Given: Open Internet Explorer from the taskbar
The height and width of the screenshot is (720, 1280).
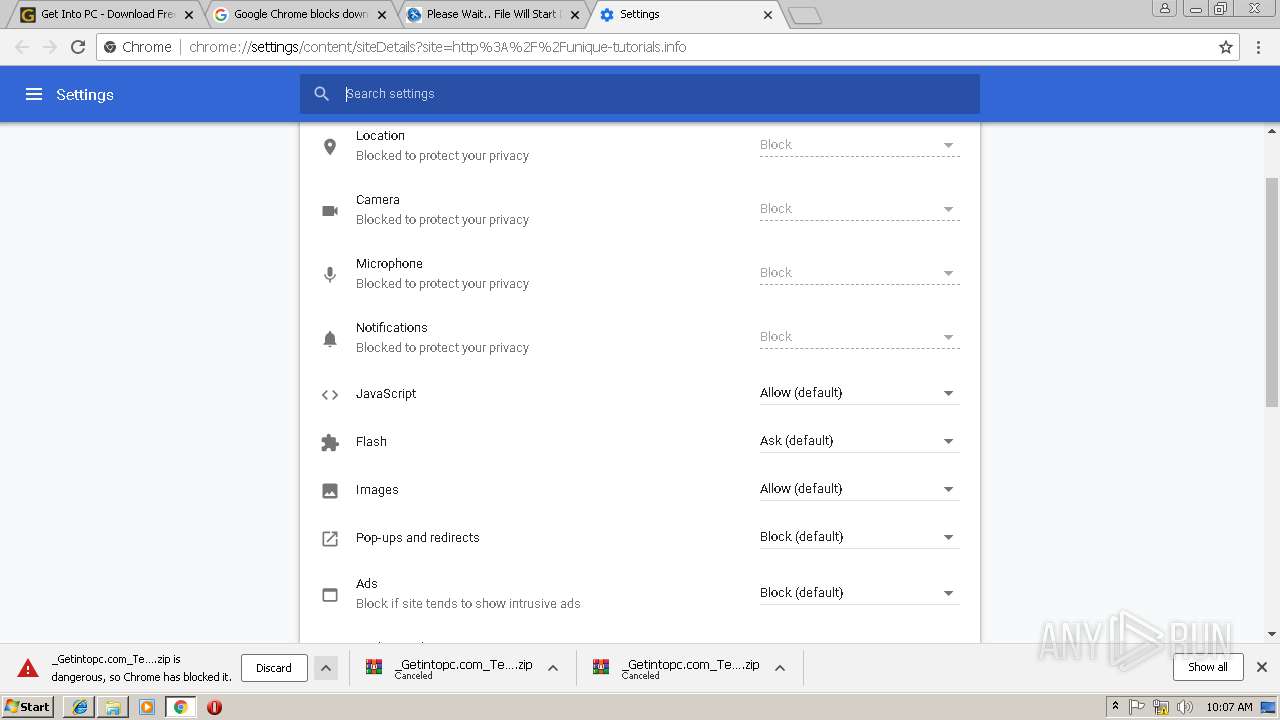Looking at the screenshot, I should pyautogui.click(x=80, y=707).
